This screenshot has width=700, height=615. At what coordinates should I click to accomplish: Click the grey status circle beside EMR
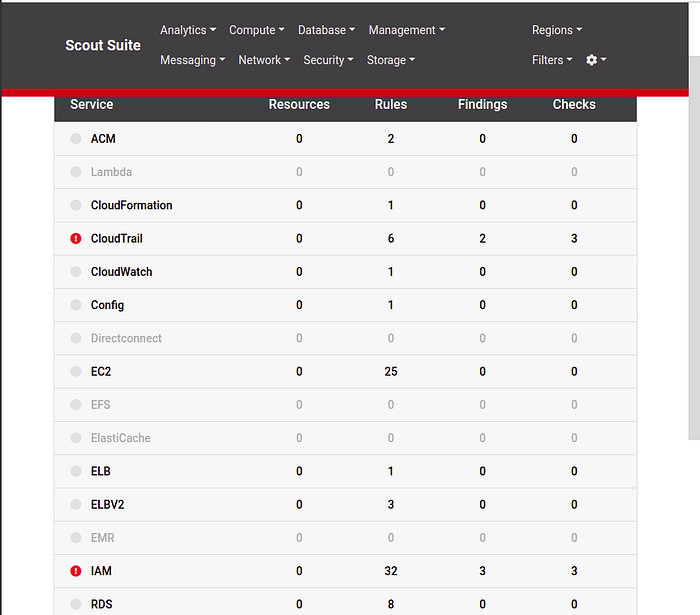(76, 538)
